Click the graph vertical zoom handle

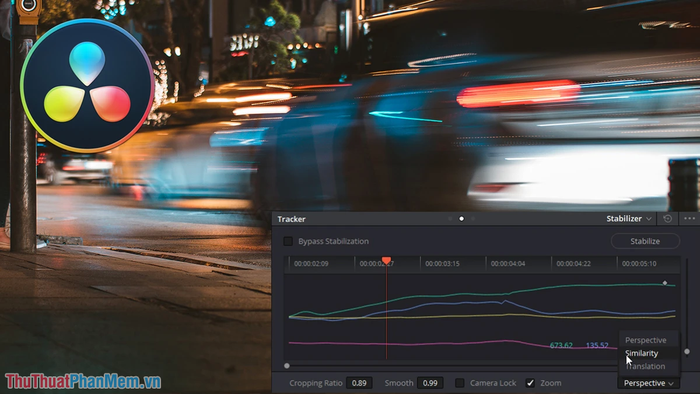click(x=687, y=352)
